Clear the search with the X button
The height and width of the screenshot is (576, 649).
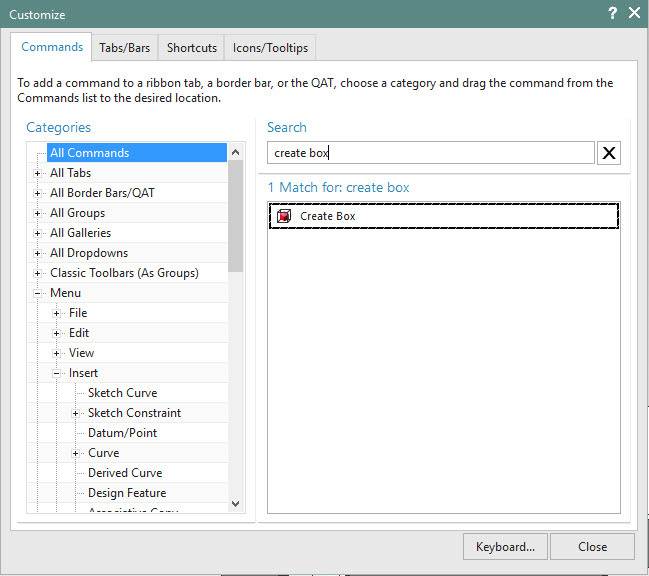(608, 153)
